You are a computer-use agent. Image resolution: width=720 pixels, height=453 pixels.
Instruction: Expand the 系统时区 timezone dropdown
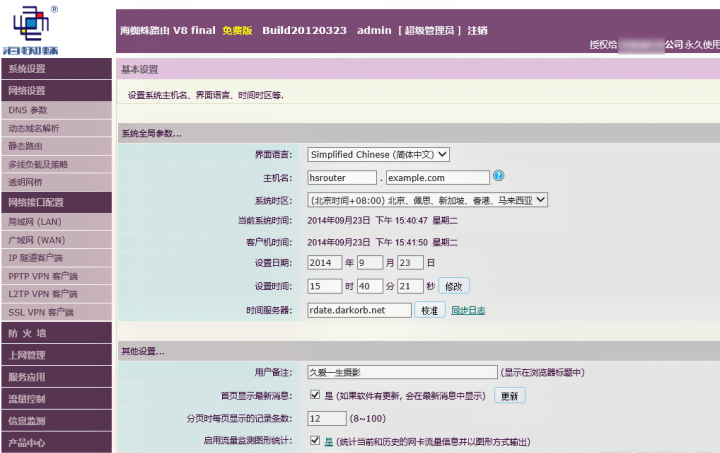(x=427, y=199)
